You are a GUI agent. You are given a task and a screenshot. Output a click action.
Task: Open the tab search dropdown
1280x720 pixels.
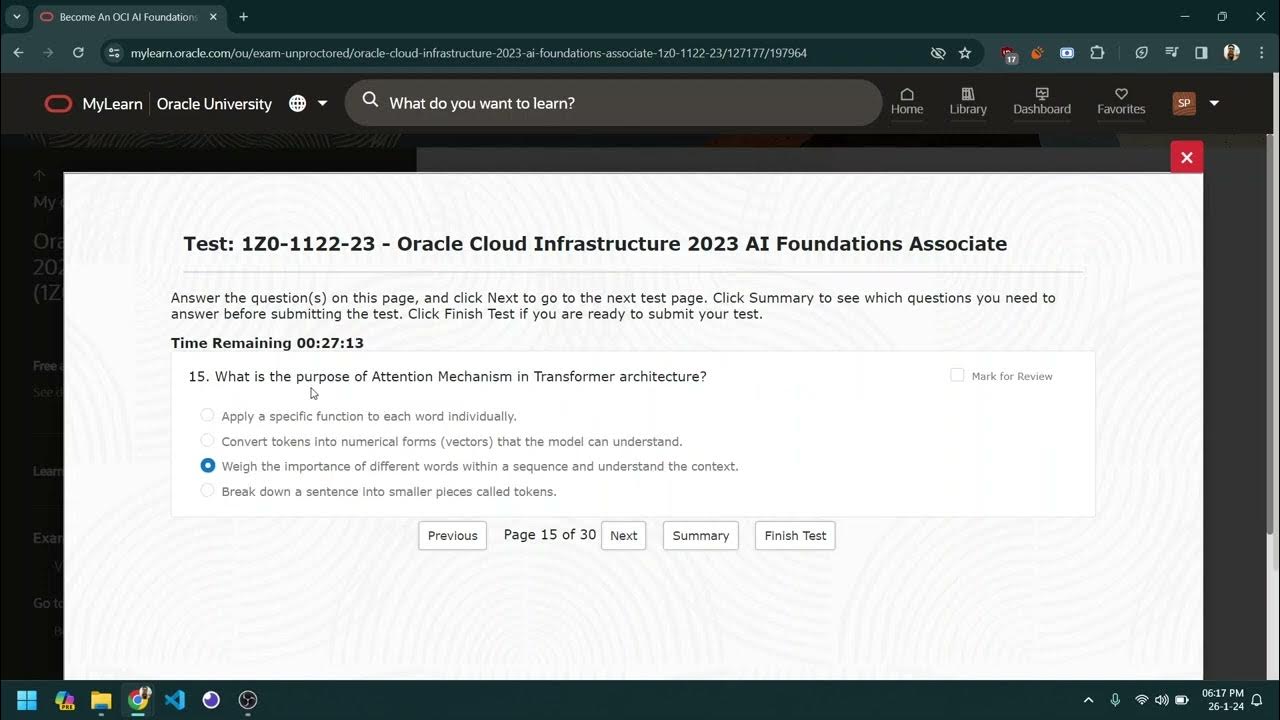[17, 17]
